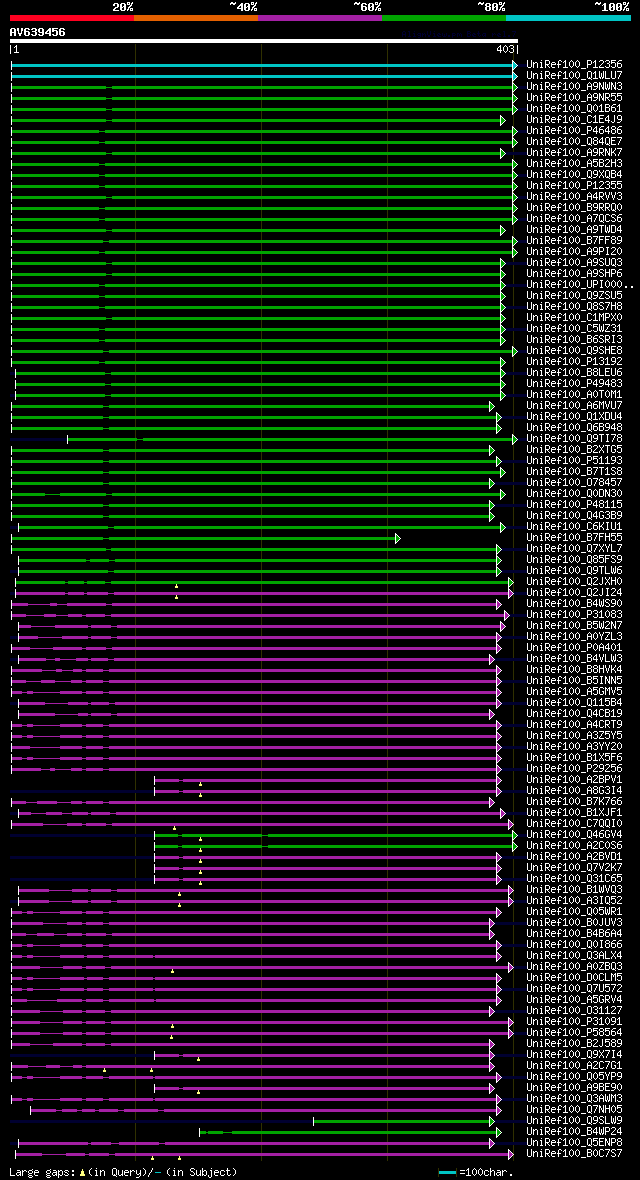This screenshot has width=640, height=1180.
Task: Open hit UniRef100_B8HVK4
Action: tap(574, 669)
